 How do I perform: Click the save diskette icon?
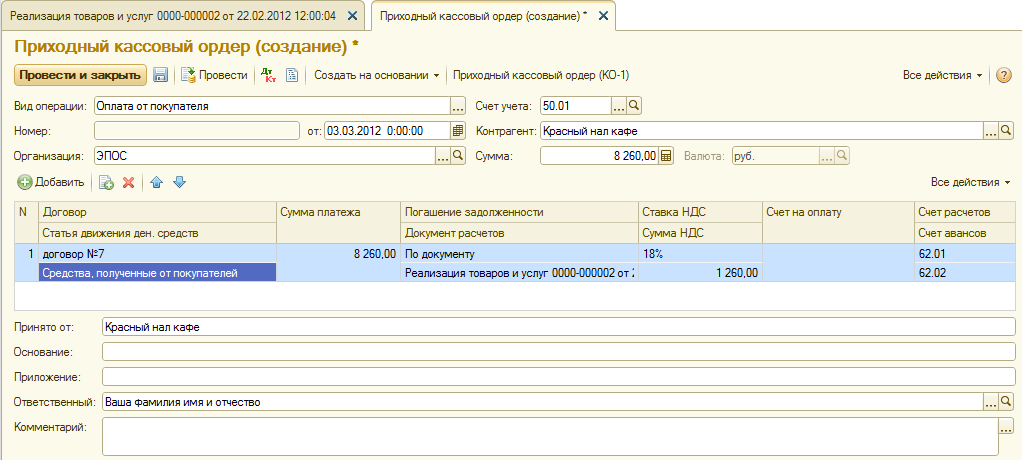[x=160, y=75]
